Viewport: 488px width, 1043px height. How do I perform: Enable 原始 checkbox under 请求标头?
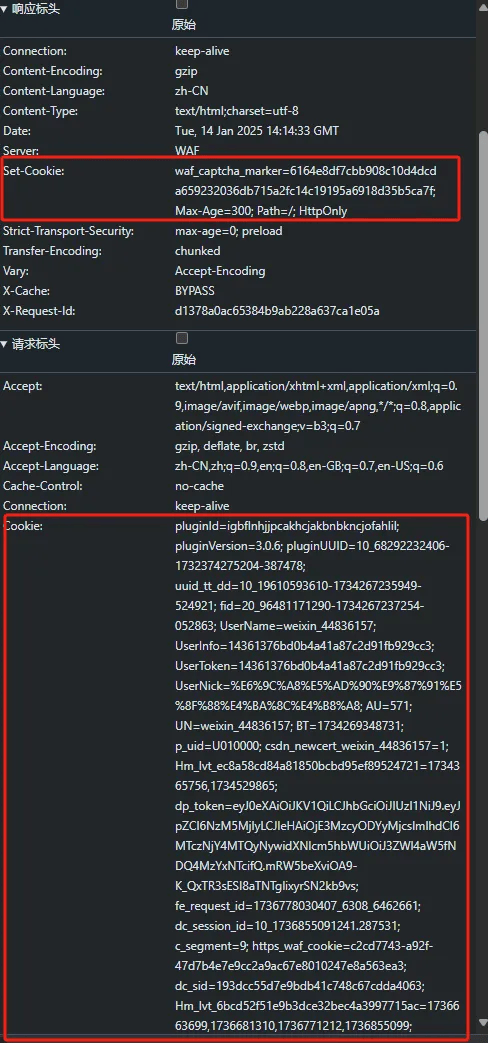pyautogui.click(x=182, y=338)
